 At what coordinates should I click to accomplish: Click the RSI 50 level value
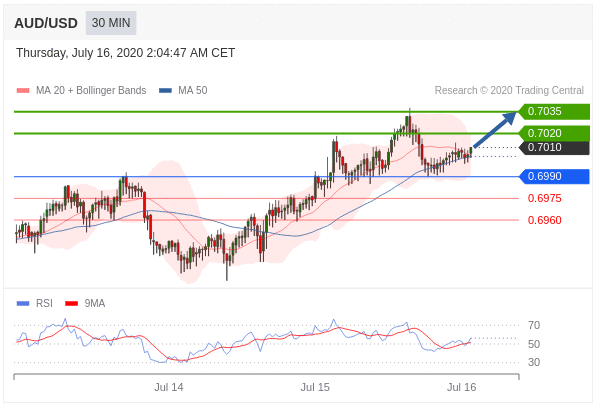(x=534, y=344)
